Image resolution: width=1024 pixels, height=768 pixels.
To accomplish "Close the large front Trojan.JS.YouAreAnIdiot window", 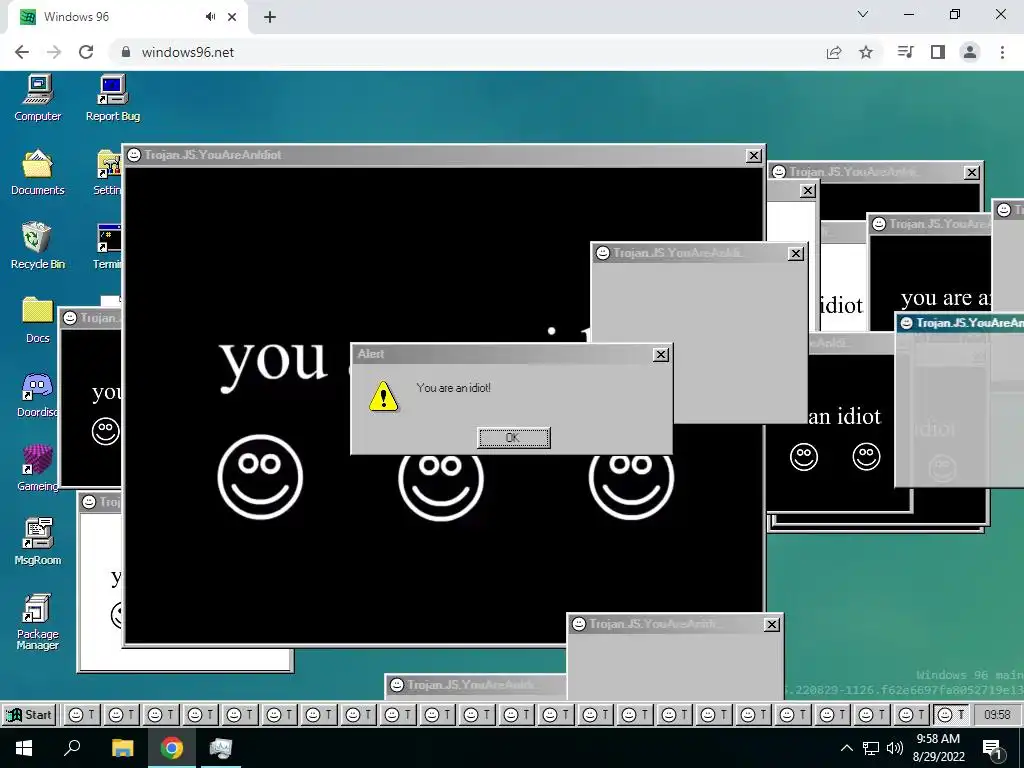I will point(754,155).
